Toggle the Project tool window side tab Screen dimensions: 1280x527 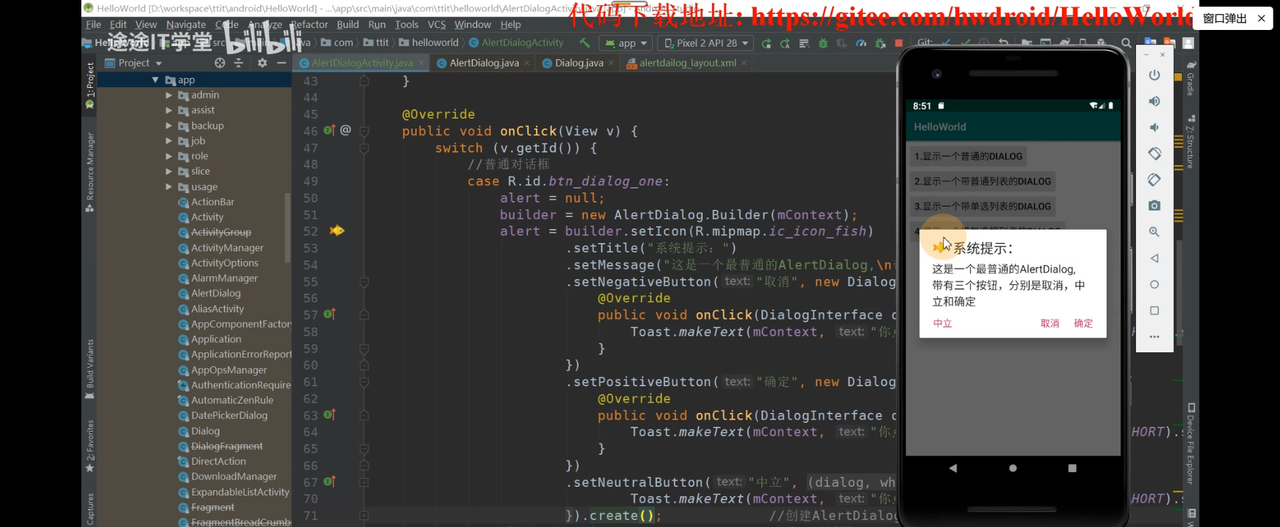pos(89,85)
